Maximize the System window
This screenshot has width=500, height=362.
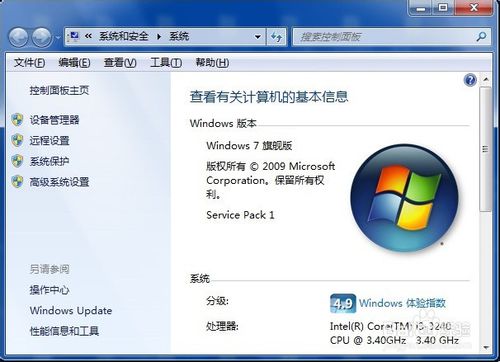(443, 7)
